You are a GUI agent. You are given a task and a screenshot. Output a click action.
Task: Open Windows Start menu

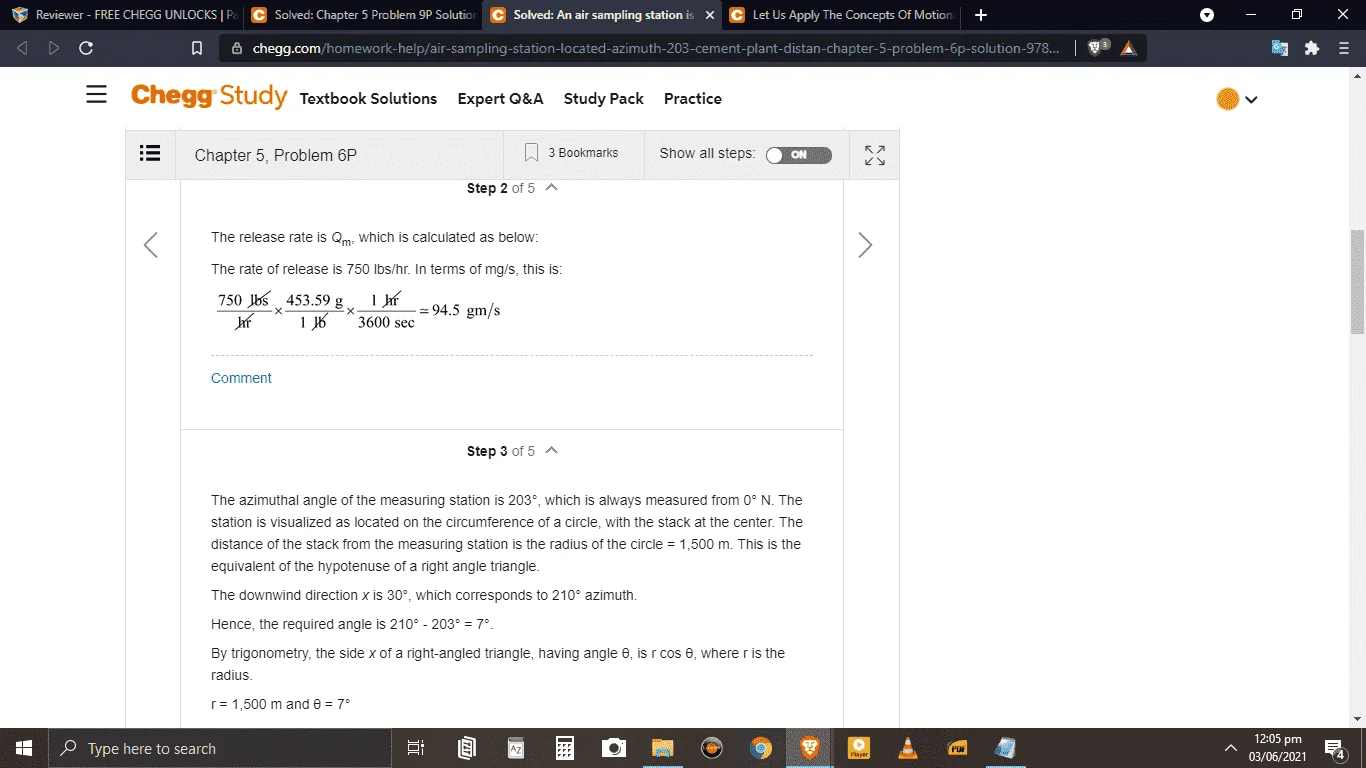click(x=24, y=748)
